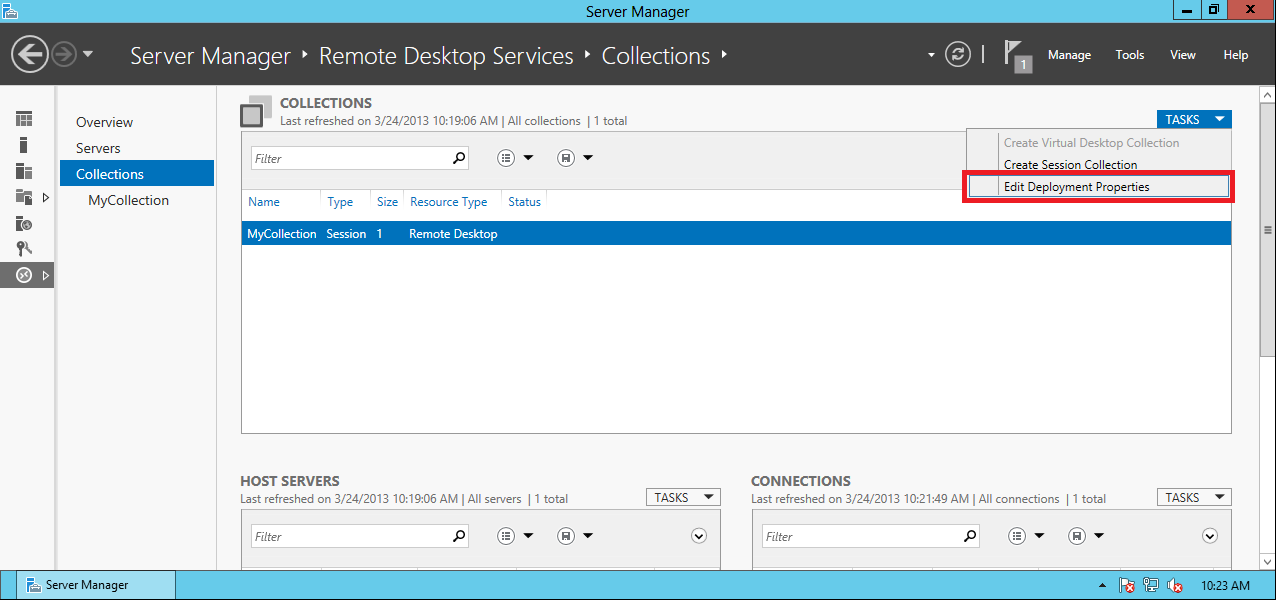Image resolution: width=1276 pixels, height=600 pixels.
Task: Open the dropdown arrow left of refresh icon
Action: 931,55
